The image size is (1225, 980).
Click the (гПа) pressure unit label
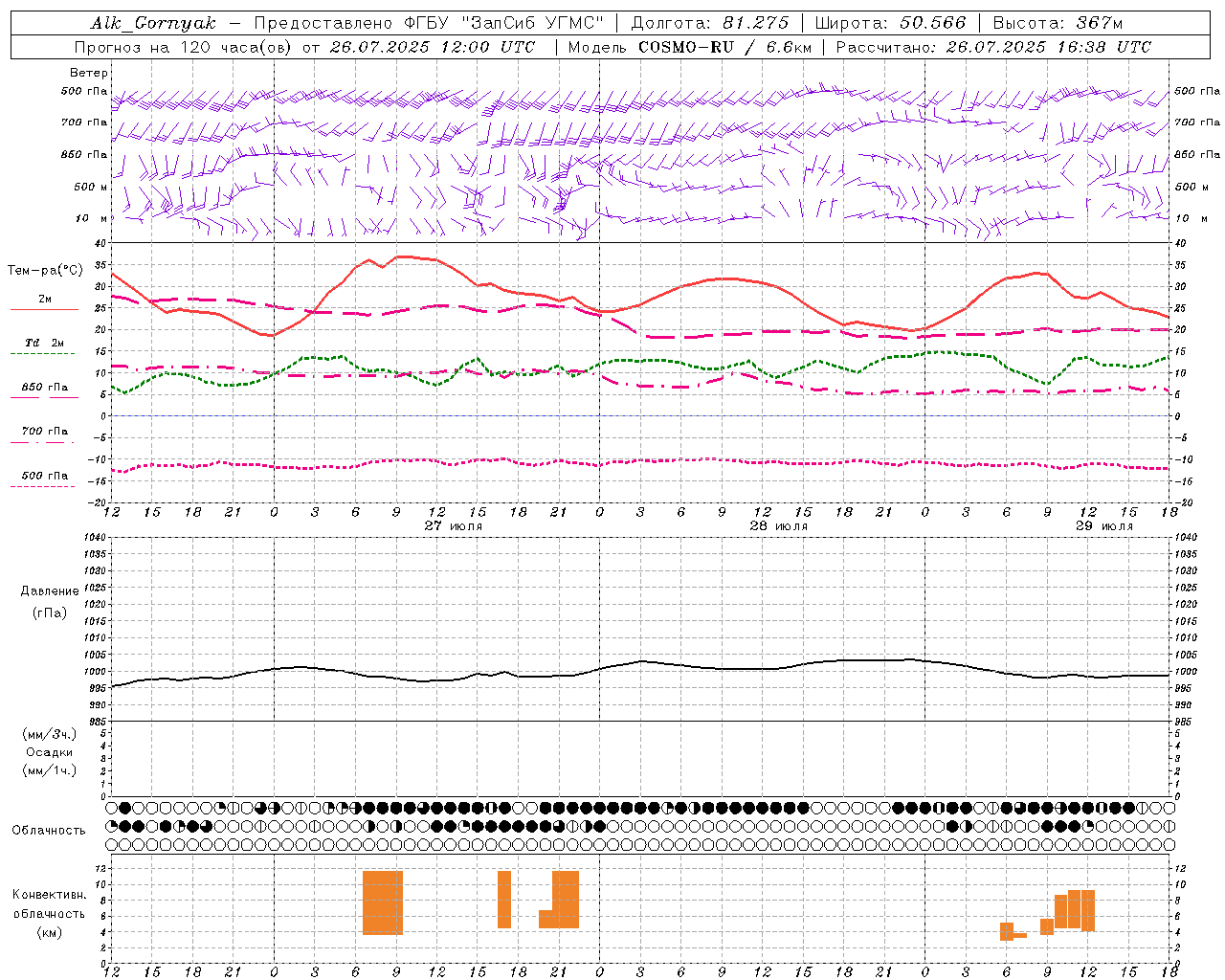(x=50, y=612)
